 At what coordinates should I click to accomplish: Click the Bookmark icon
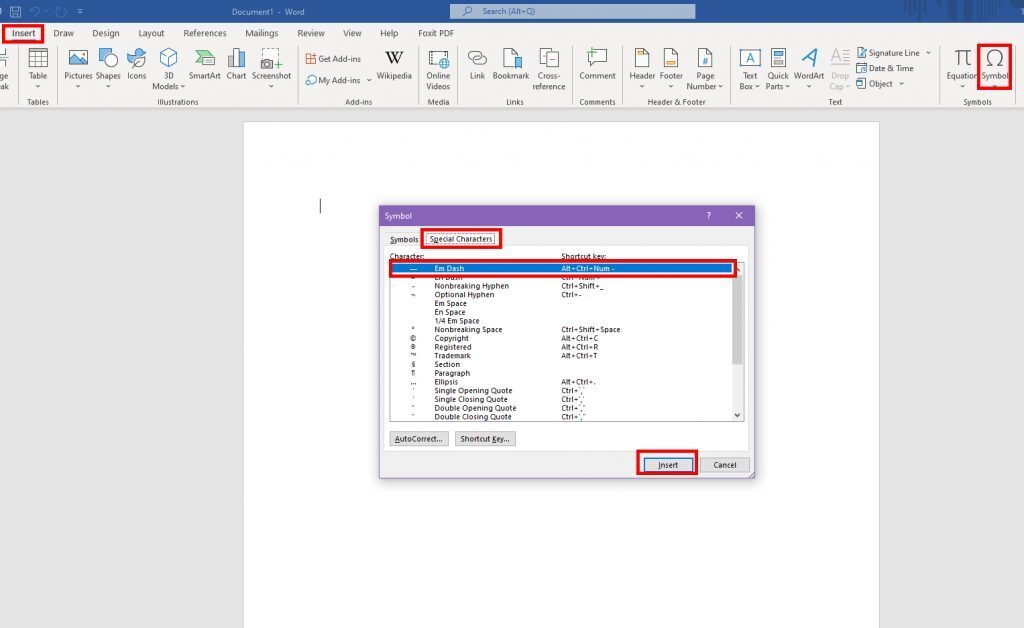pos(511,62)
